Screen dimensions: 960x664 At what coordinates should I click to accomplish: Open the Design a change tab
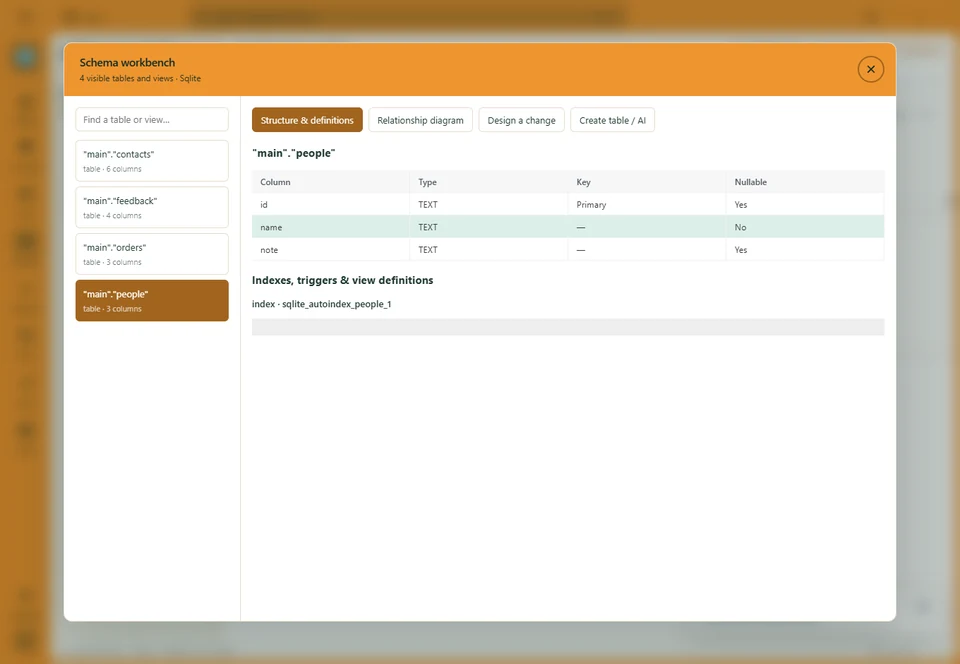pyautogui.click(x=521, y=120)
